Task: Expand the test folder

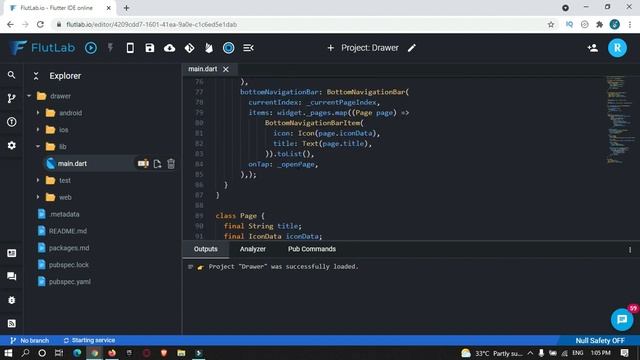Action: point(38,180)
